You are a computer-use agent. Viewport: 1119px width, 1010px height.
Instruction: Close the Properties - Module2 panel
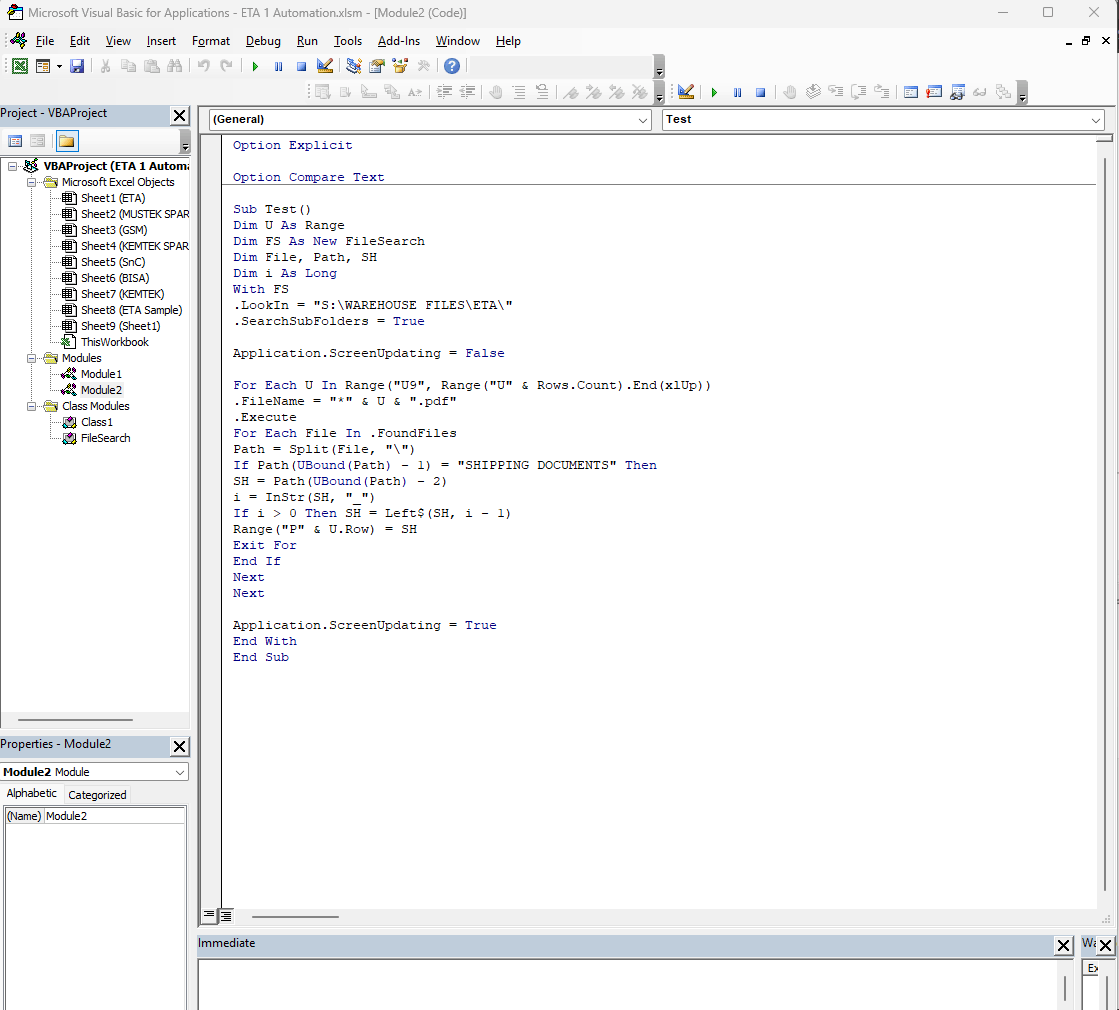click(180, 746)
